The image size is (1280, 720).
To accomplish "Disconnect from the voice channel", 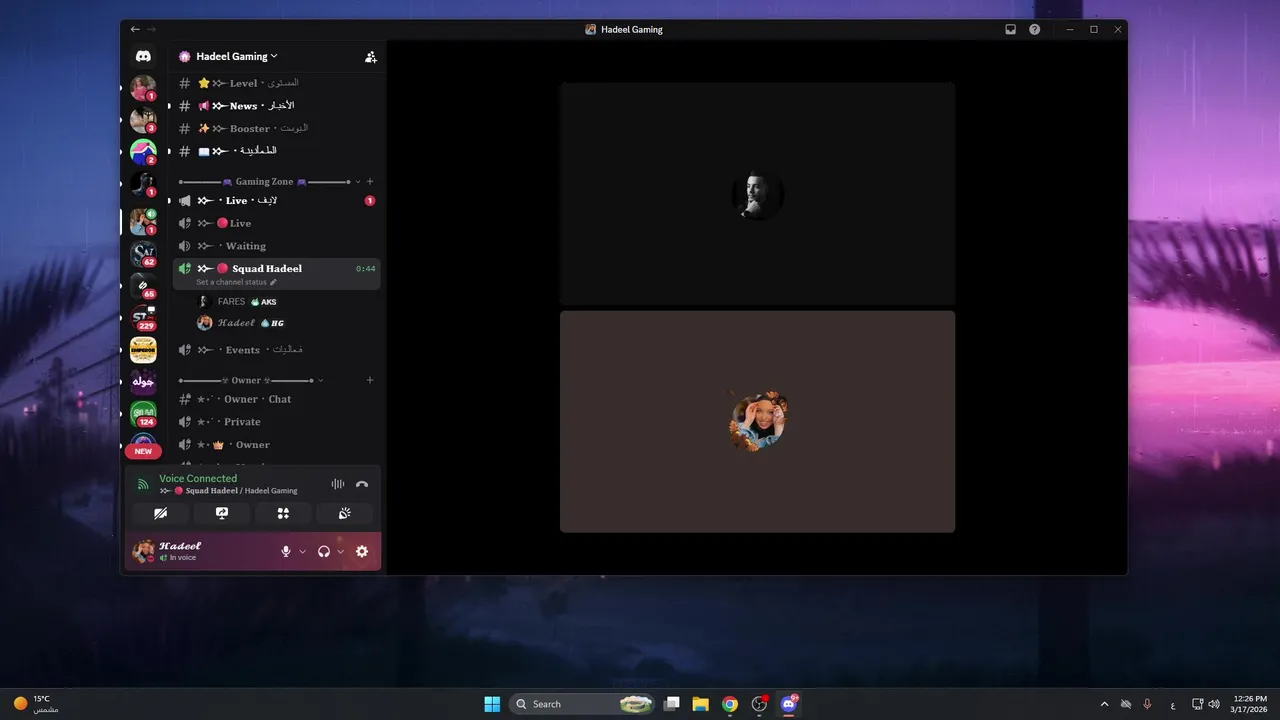I will click(x=362, y=484).
